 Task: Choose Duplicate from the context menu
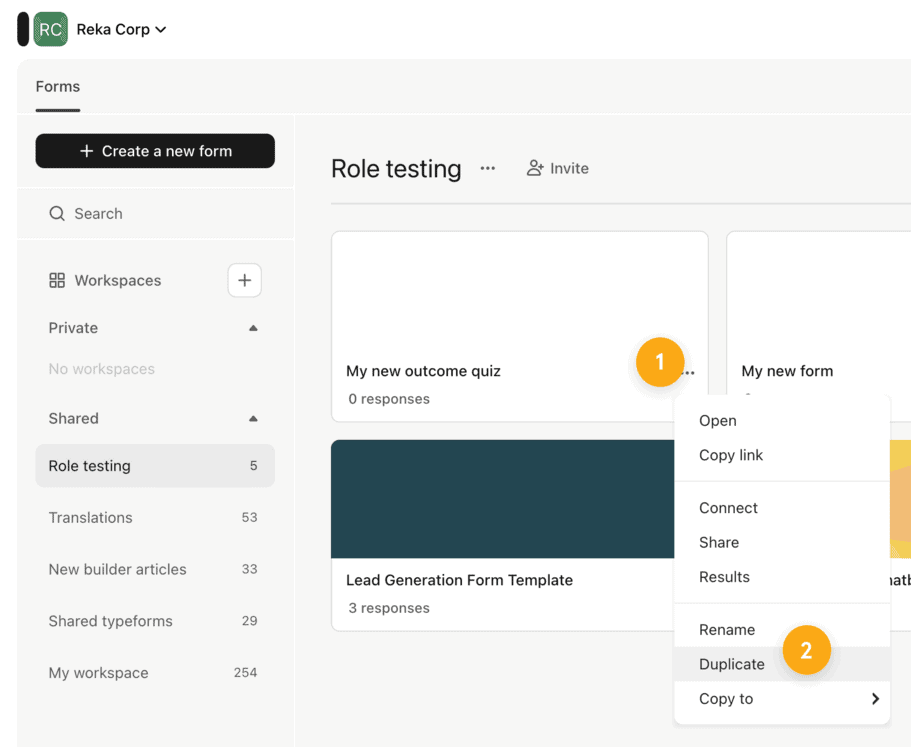[732, 664]
